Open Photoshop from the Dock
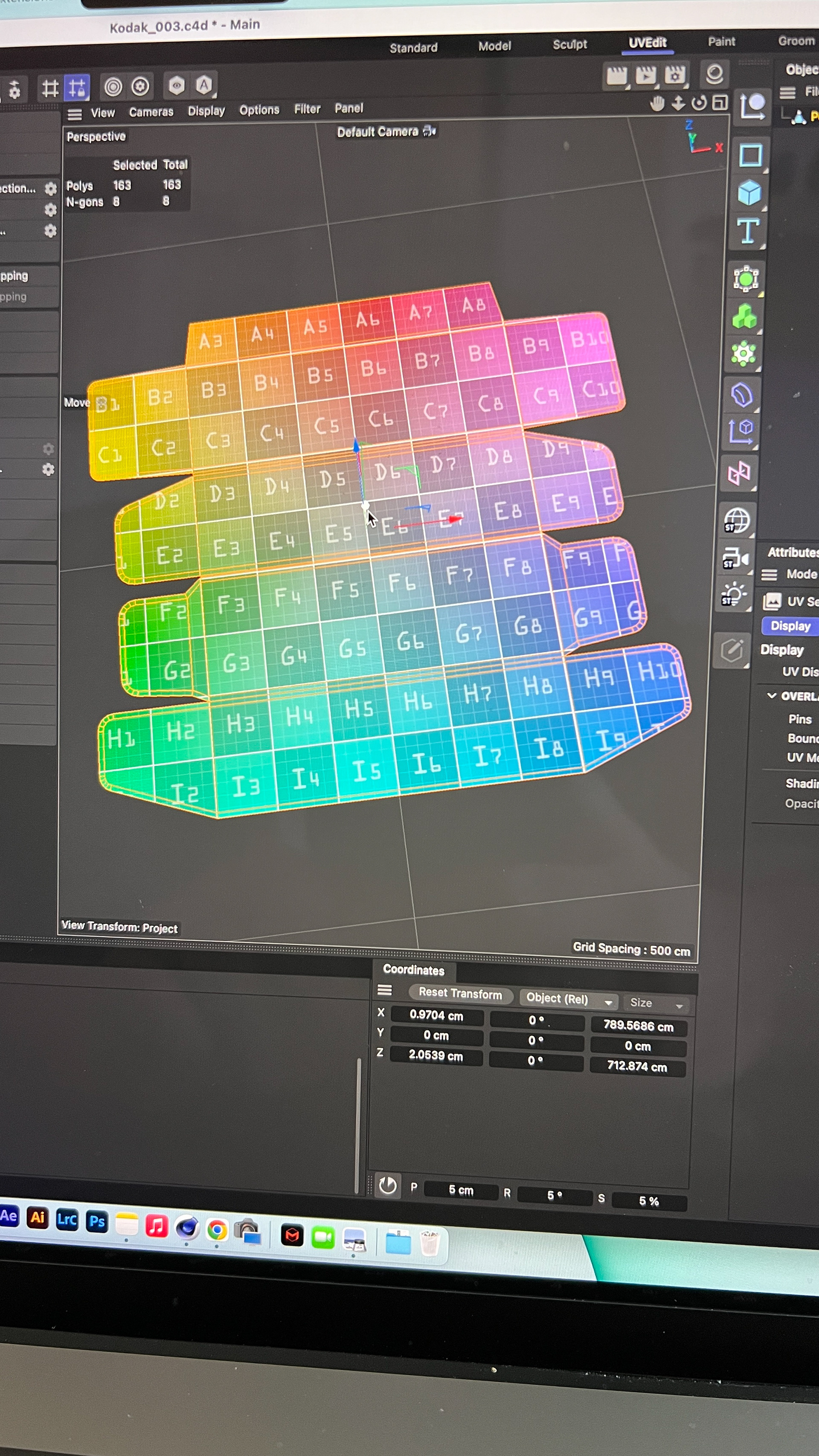 pyautogui.click(x=97, y=1221)
